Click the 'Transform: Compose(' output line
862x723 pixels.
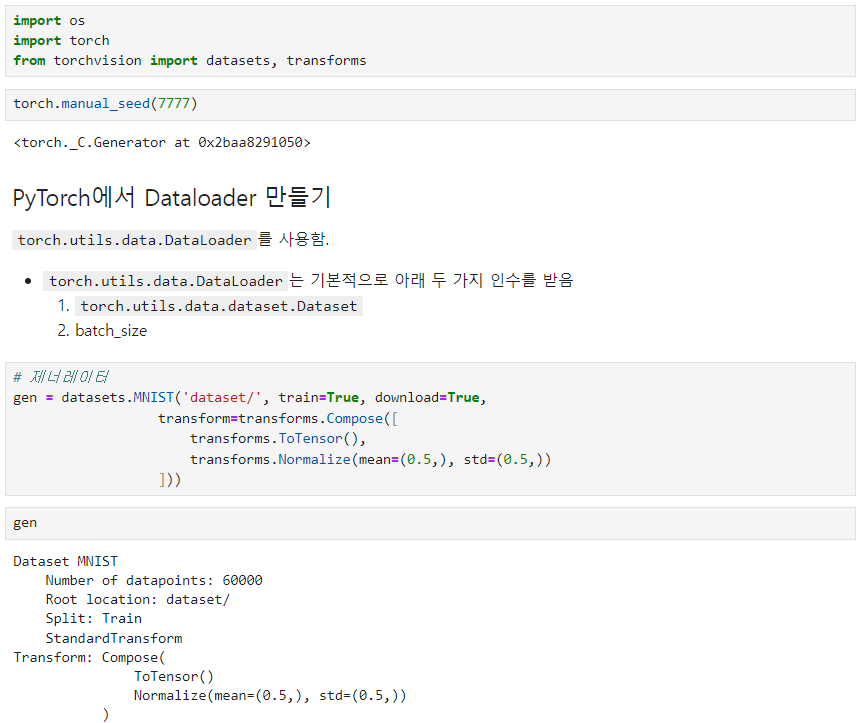(x=89, y=658)
